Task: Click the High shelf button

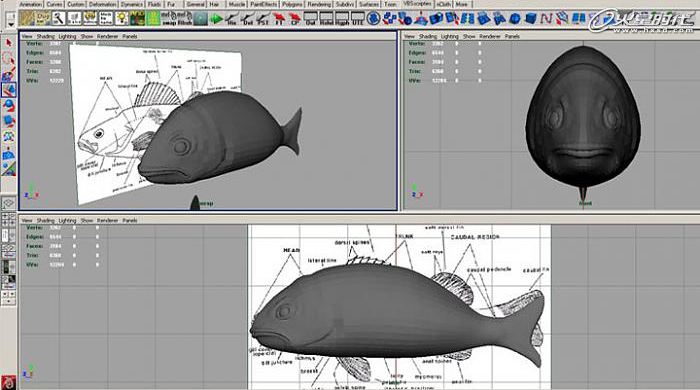Action: [342, 18]
